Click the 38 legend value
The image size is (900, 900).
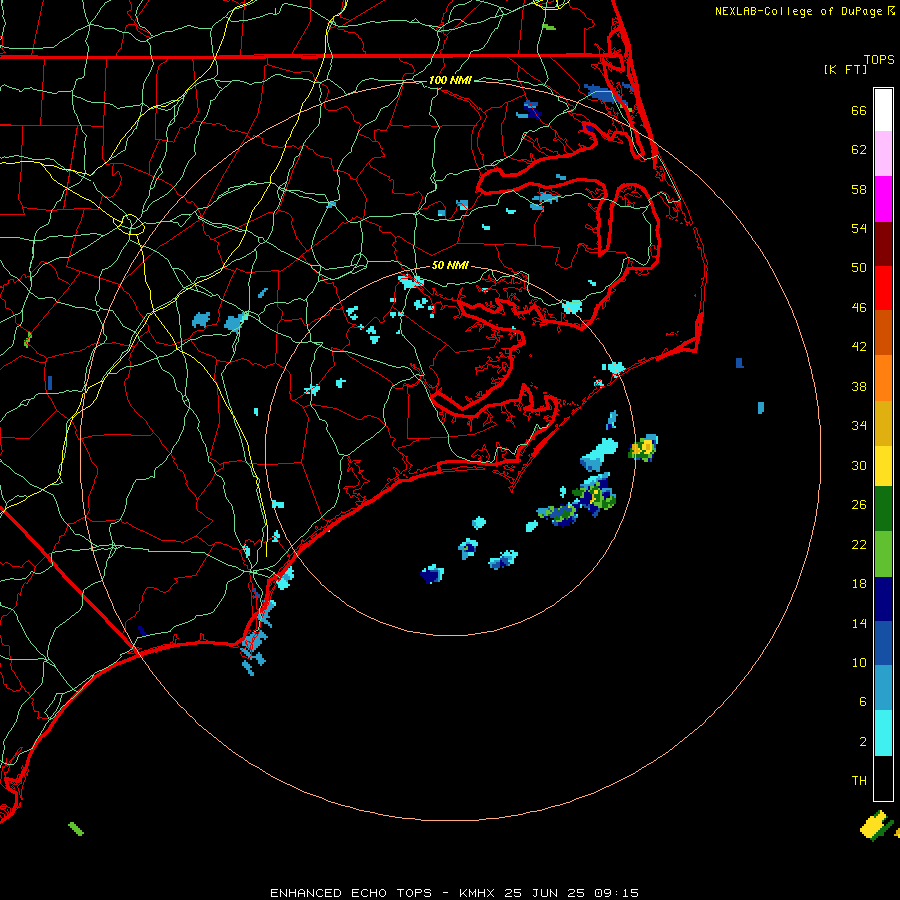point(859,386)
